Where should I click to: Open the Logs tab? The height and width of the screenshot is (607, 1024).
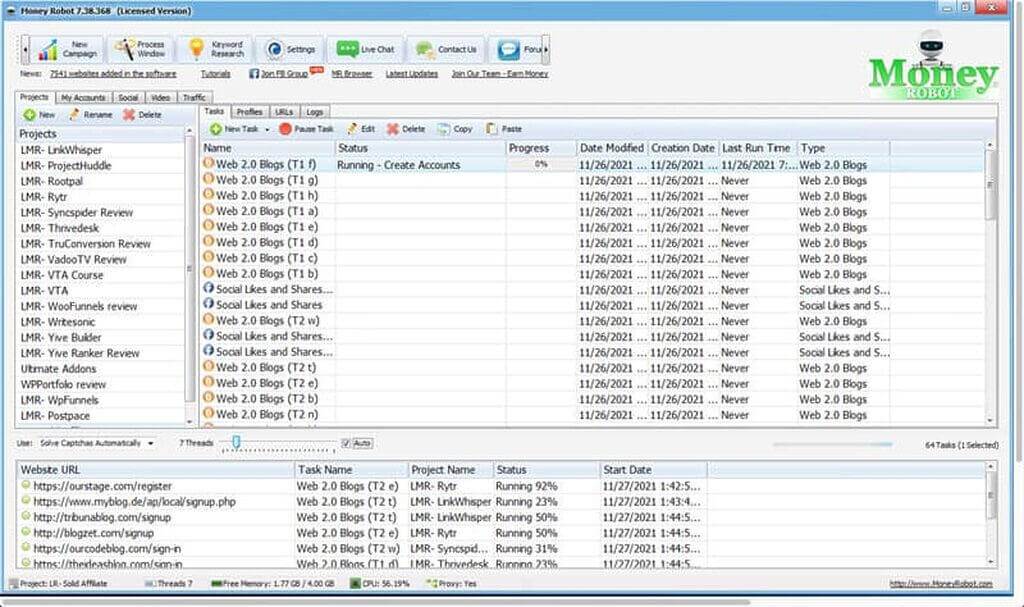pyautogui.click(x=314, y=112)
